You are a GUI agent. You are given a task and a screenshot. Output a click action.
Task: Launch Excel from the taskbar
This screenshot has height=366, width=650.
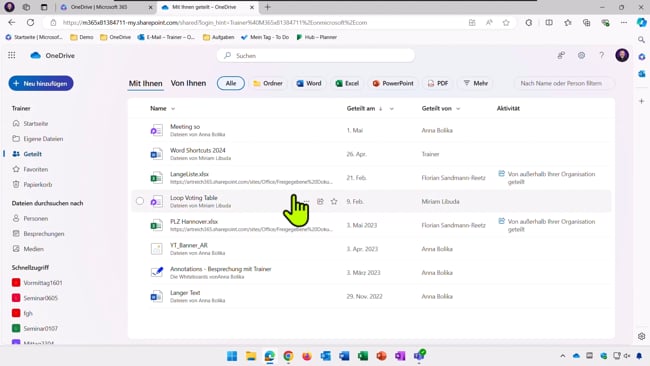point(363,356)
